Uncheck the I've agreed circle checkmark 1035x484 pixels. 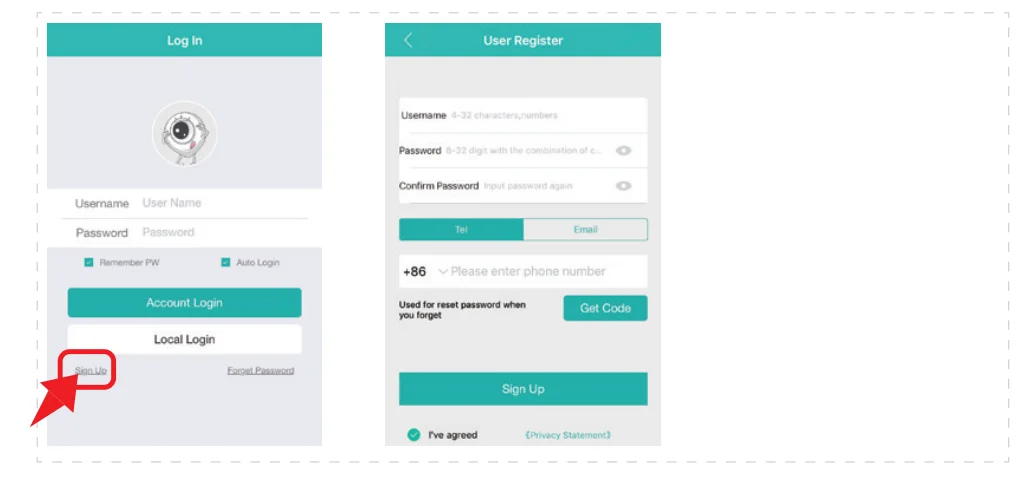414,434
